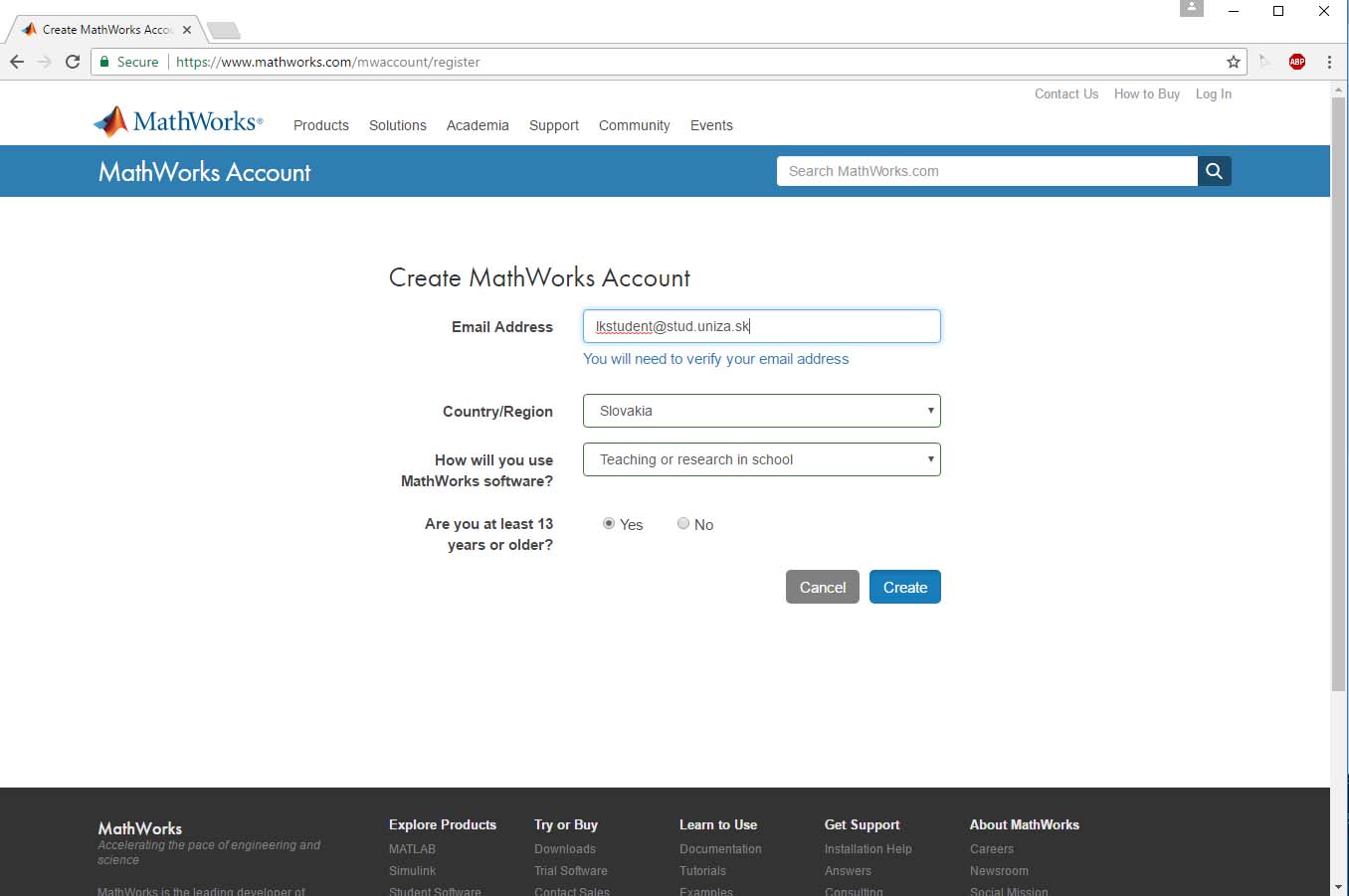1349x896 pixels.
Task: Open the Products menu
Action: [321, 125]
